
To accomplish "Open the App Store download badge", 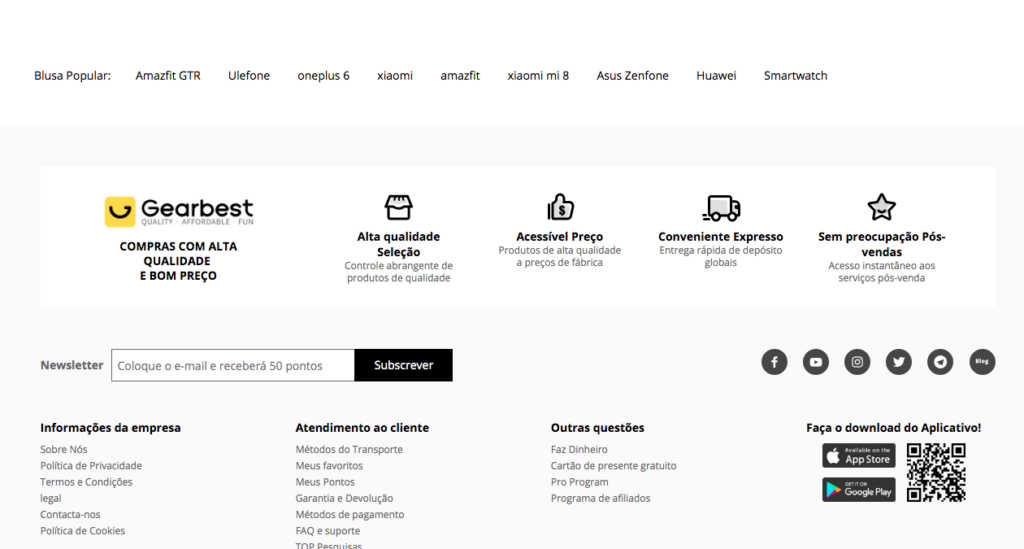I will (859, 456).
